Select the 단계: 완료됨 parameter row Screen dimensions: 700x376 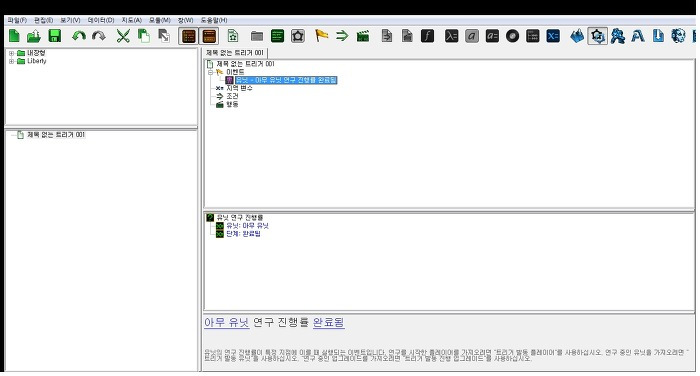click(243, 234)
